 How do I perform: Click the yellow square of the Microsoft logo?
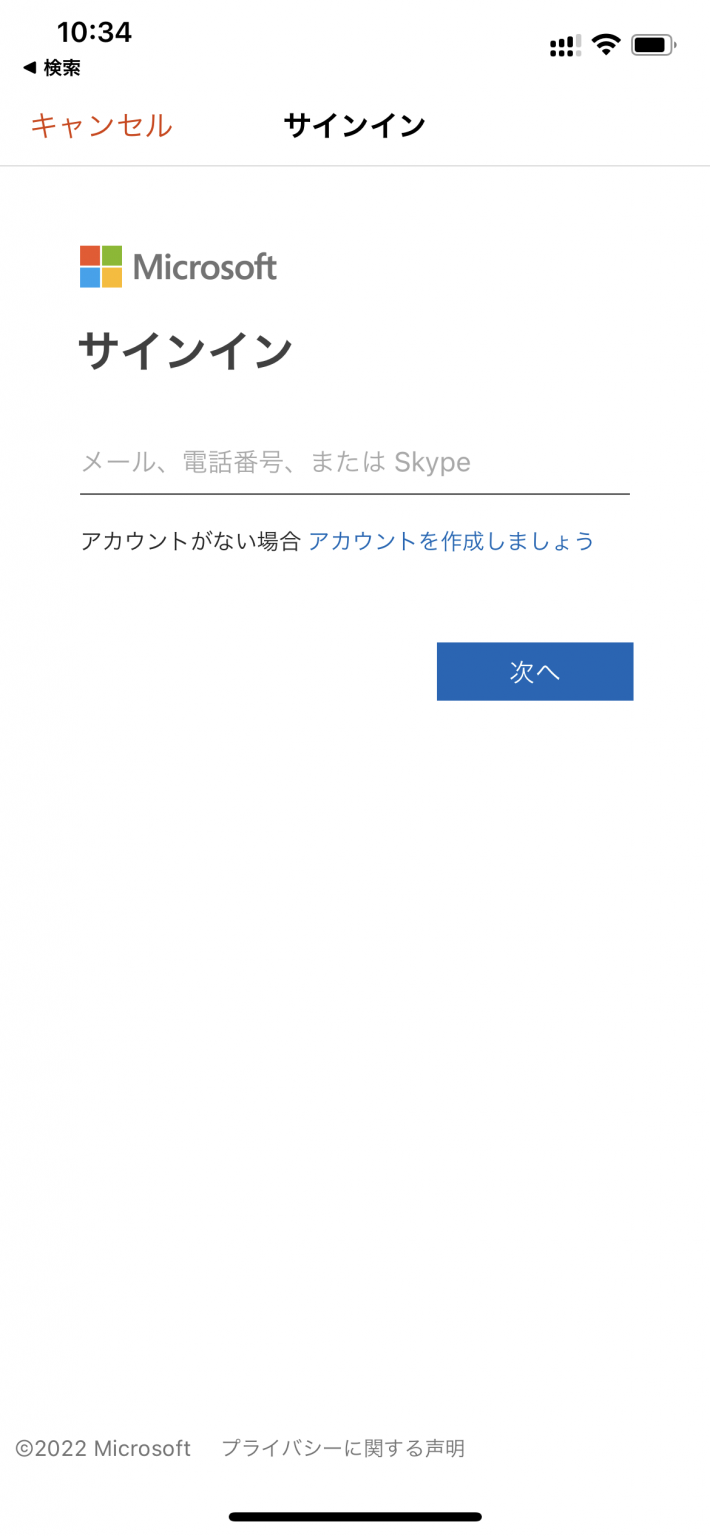(x=112, y=278)
